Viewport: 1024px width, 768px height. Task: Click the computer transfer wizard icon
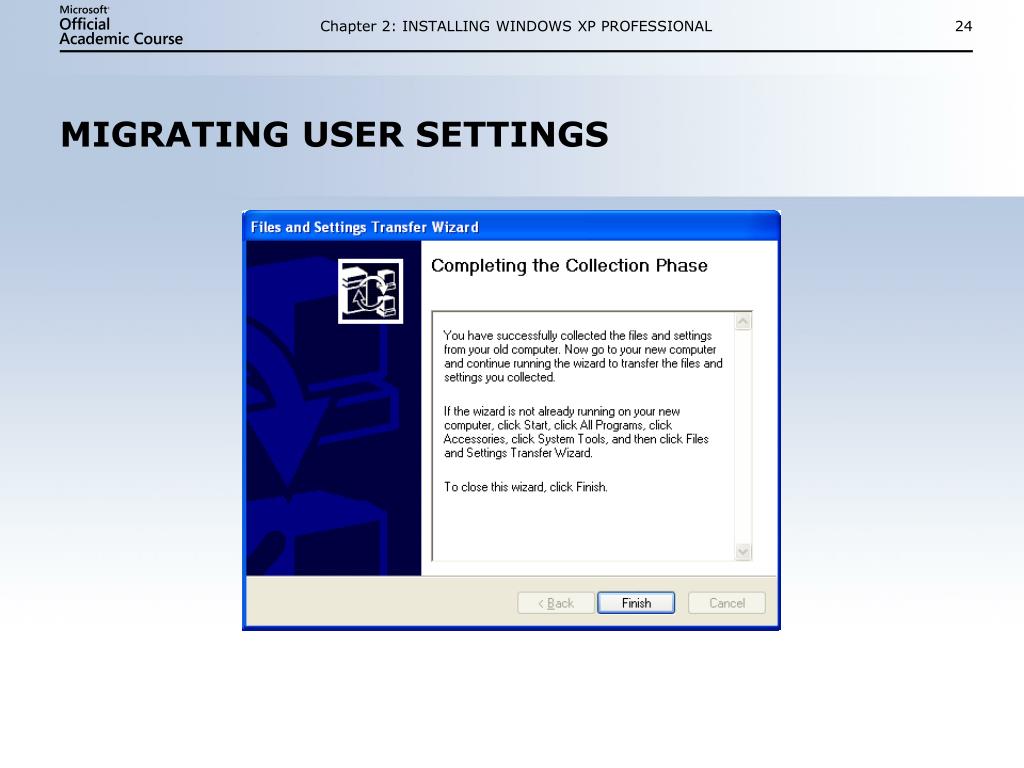click(370, 291)
